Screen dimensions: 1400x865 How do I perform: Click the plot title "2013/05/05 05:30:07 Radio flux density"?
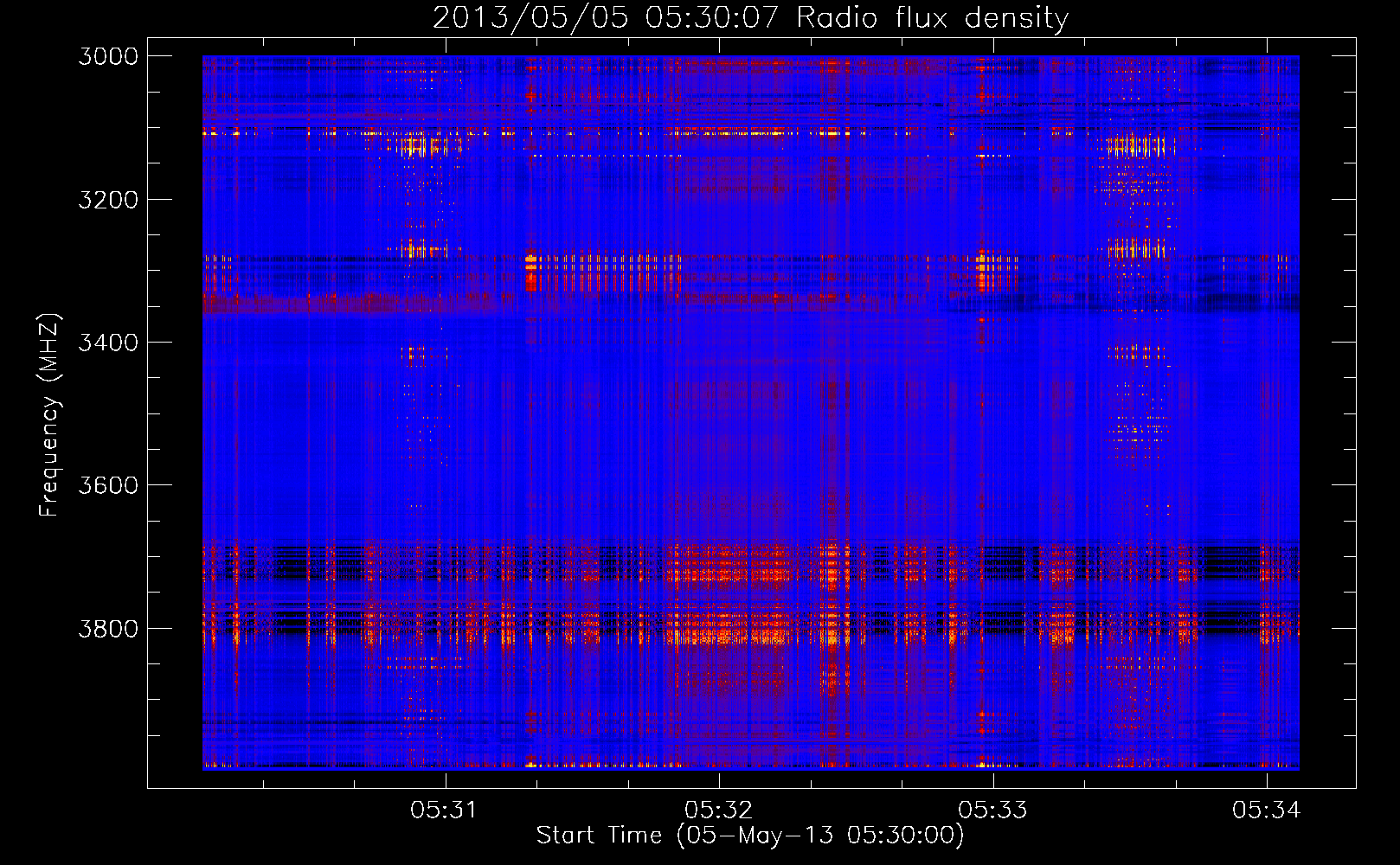click(750, 17)
